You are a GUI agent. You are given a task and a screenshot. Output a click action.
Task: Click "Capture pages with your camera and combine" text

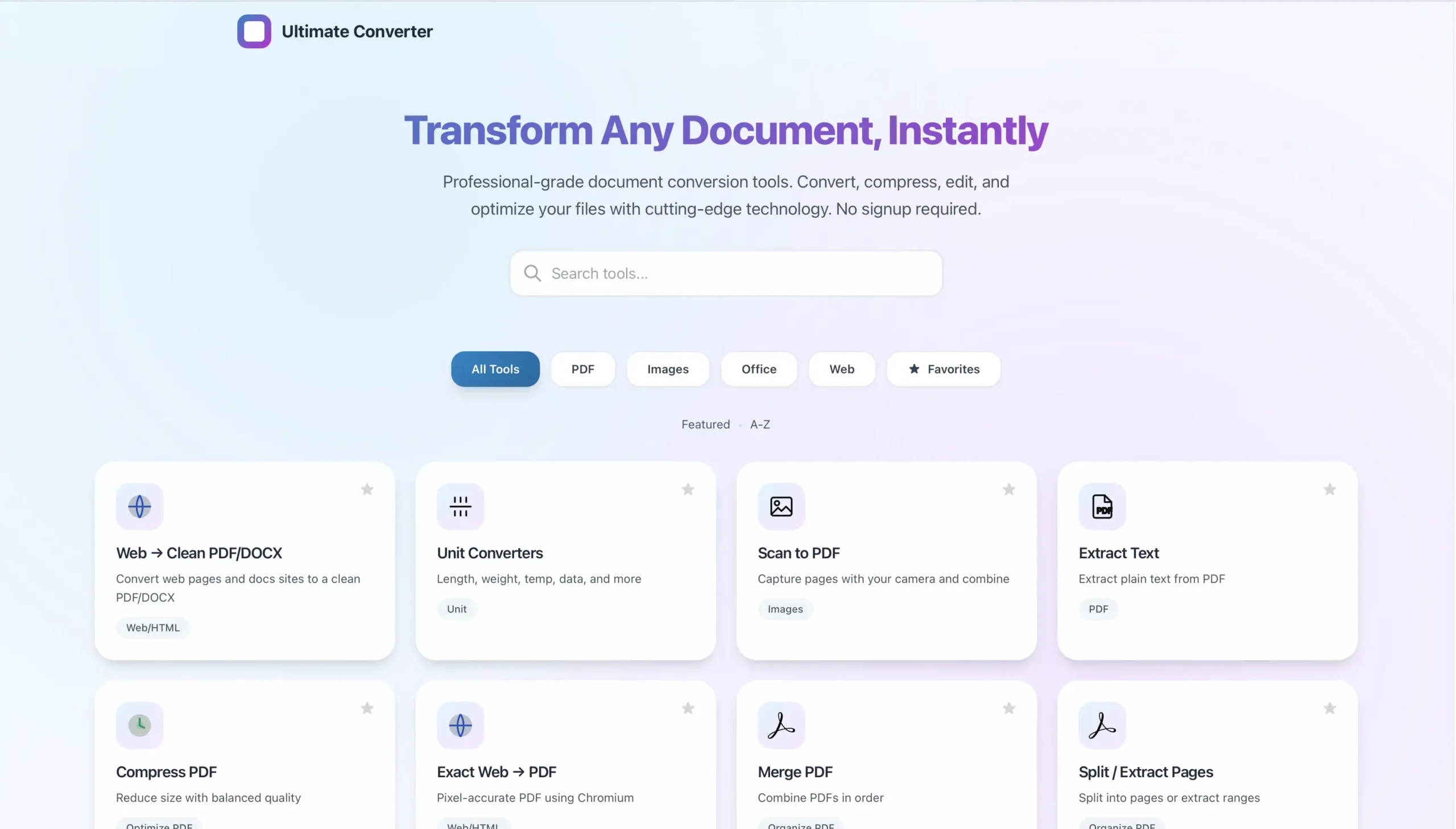(883, 578)
